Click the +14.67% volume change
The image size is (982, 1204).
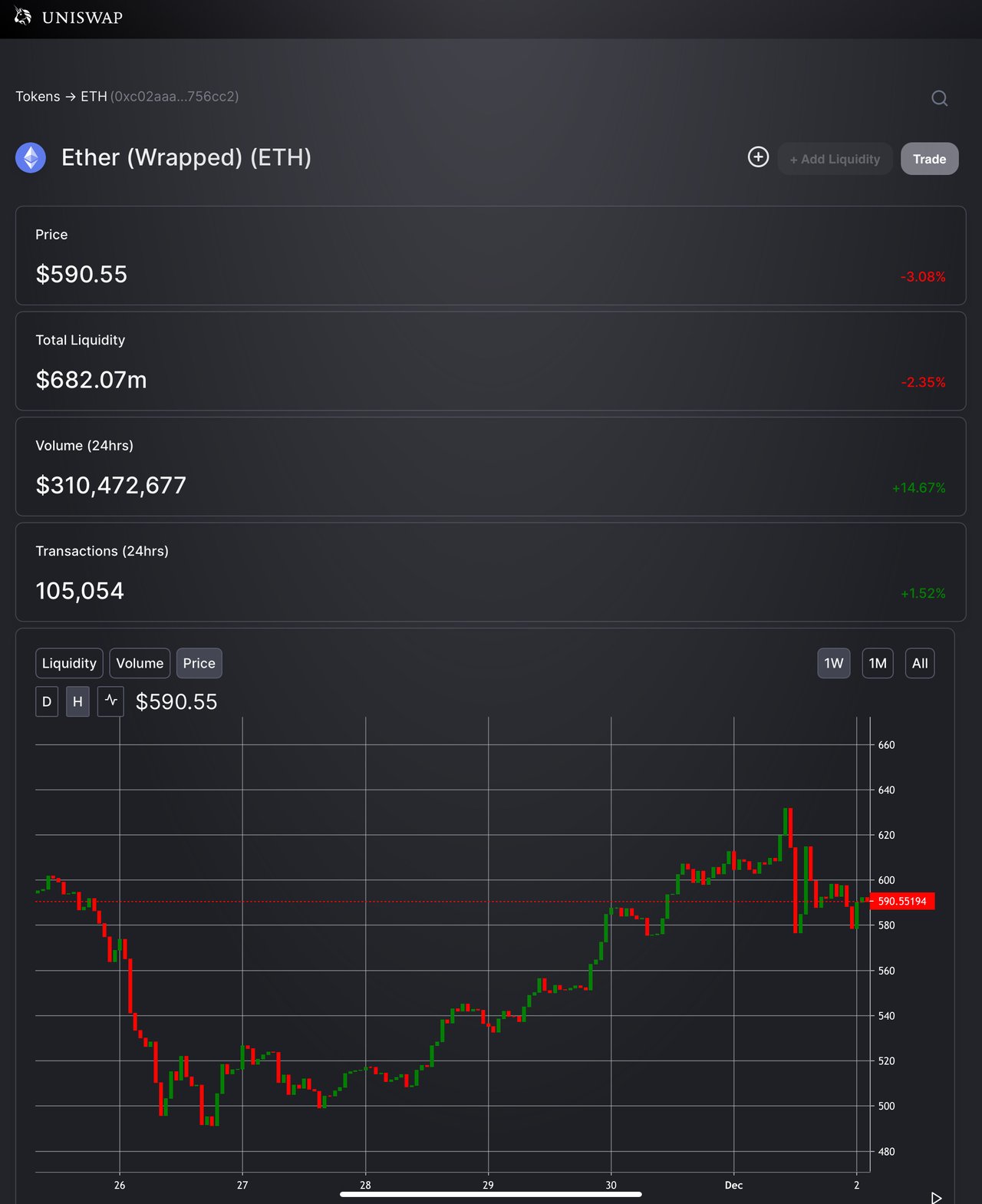918,488
